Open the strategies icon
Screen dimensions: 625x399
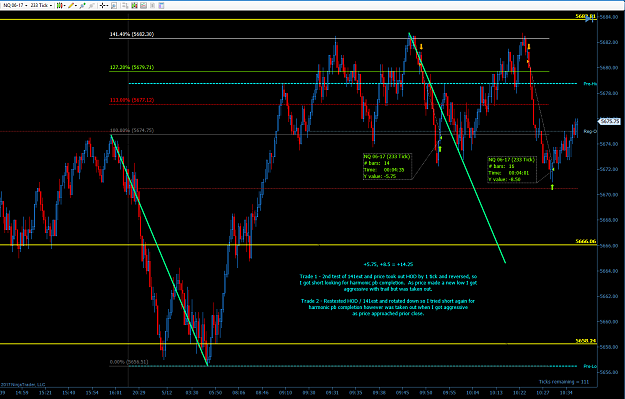(x=152, y=5)
